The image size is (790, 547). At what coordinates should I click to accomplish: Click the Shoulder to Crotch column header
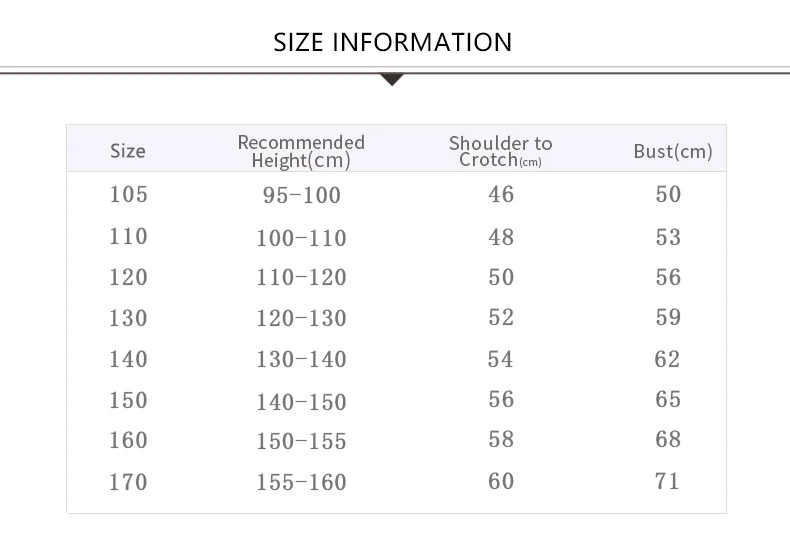pos(500,151)
